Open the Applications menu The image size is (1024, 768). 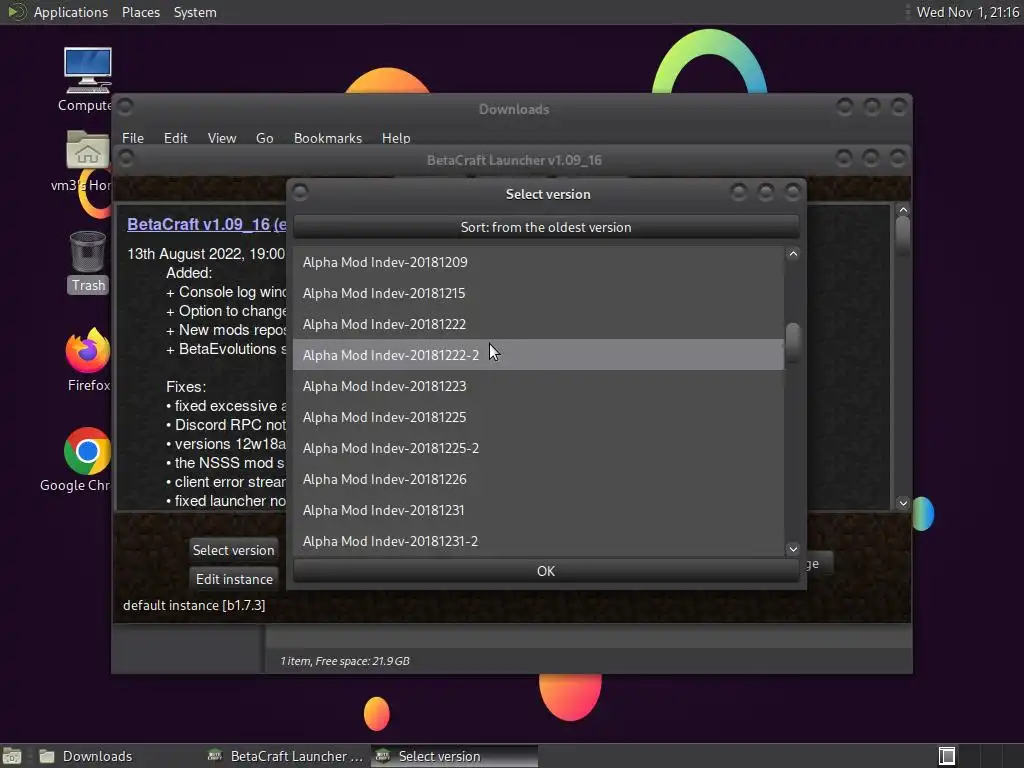(x=71, y=12)
